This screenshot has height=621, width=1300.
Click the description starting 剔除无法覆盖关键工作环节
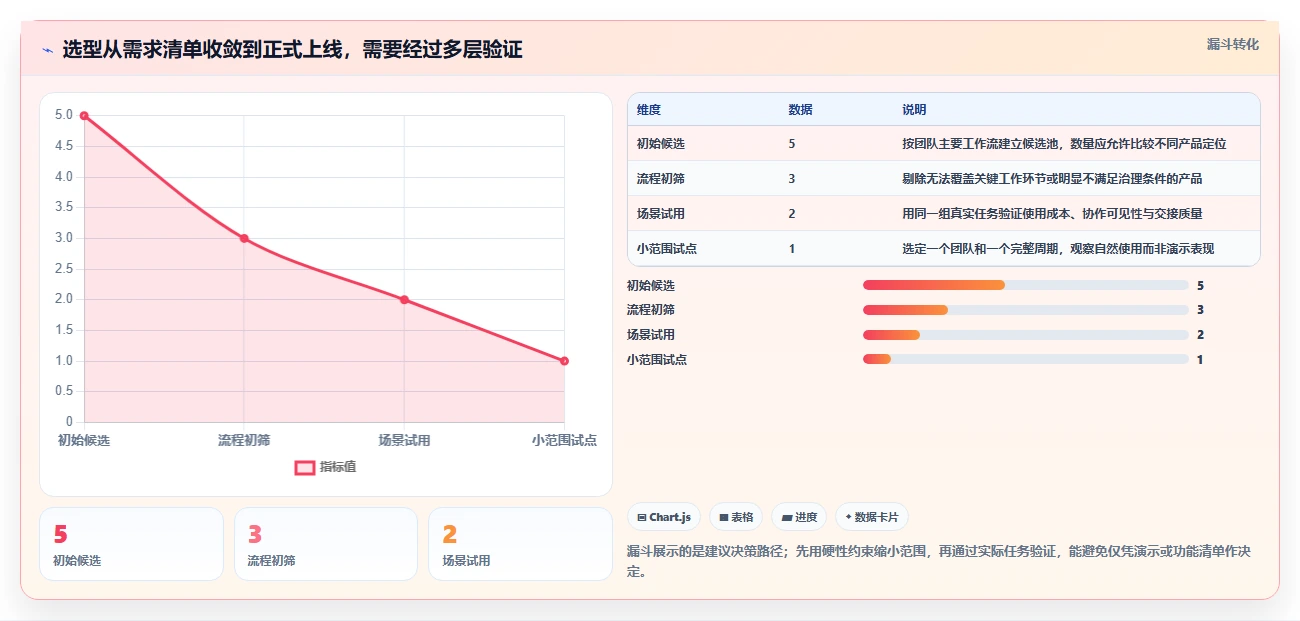1052,179
